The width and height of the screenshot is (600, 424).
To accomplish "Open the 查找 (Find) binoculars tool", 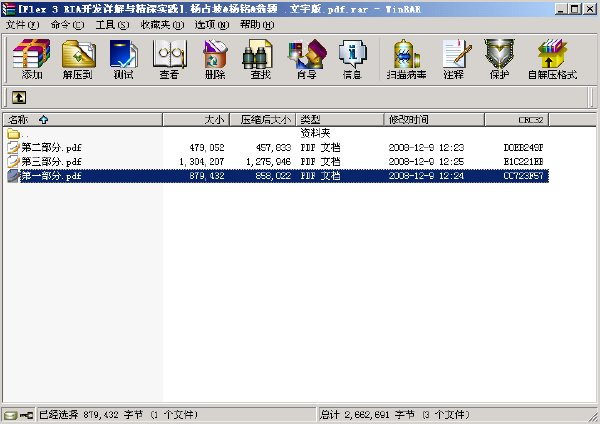I will (260, 59).
